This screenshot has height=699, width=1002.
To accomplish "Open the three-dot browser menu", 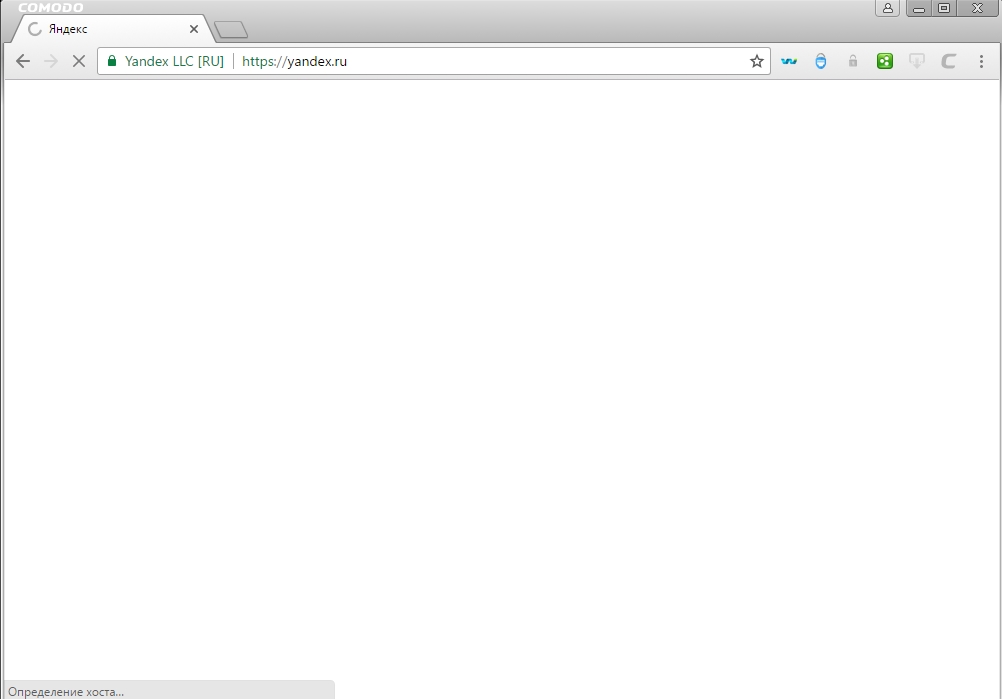I will coord(981,61).
